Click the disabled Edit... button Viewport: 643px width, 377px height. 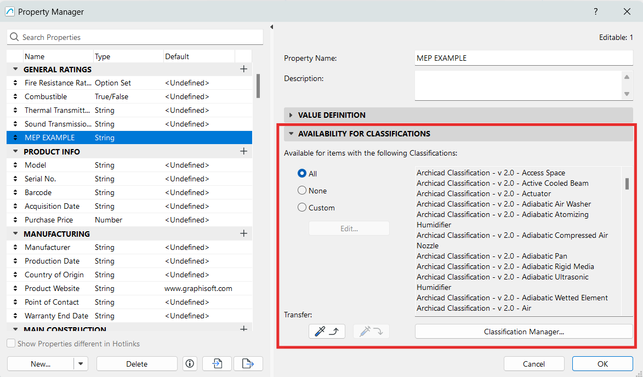[349, 228]
